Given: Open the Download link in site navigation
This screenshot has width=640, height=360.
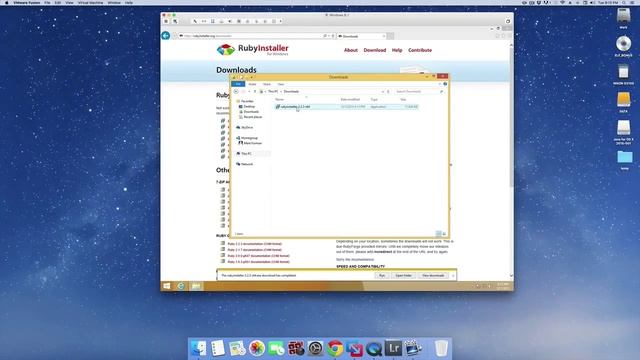Looking at the screenshot, I should (375, 50).
